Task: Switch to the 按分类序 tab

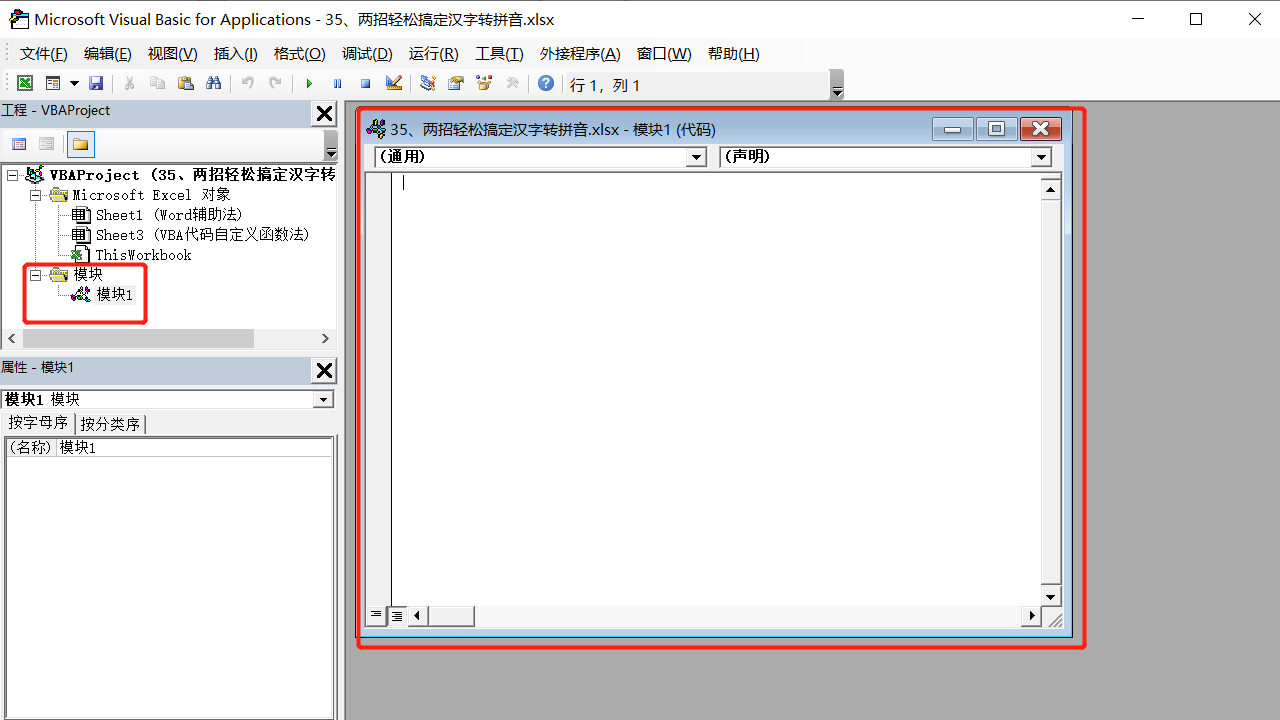Action: click(110, 424)
